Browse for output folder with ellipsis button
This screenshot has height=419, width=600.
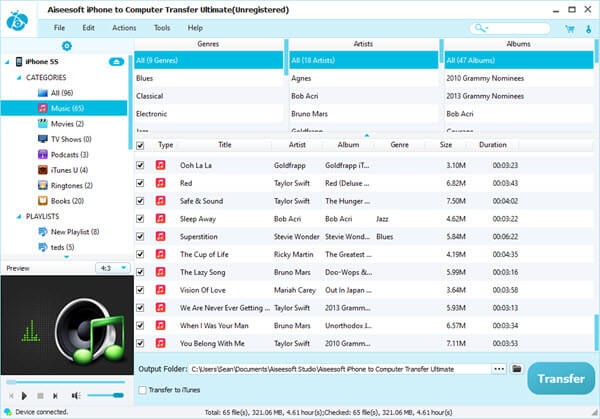pyautogui.click(x=499, y=369)
